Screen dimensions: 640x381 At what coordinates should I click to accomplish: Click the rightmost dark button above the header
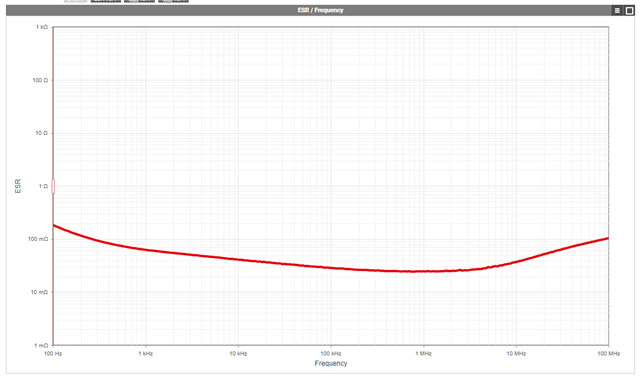coord(173,1)
